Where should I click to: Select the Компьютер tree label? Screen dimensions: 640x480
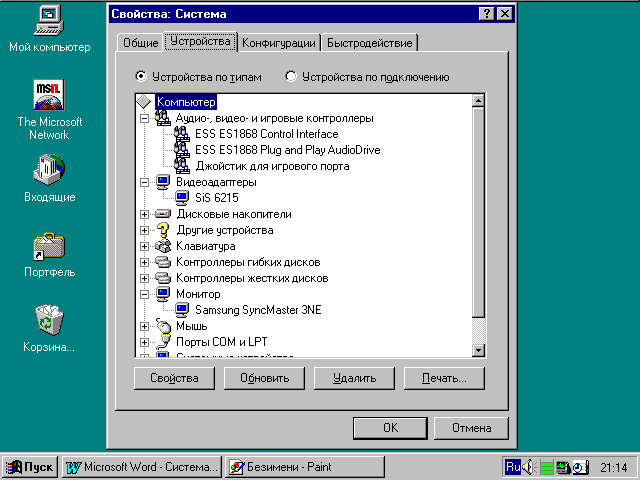(186, 102)
